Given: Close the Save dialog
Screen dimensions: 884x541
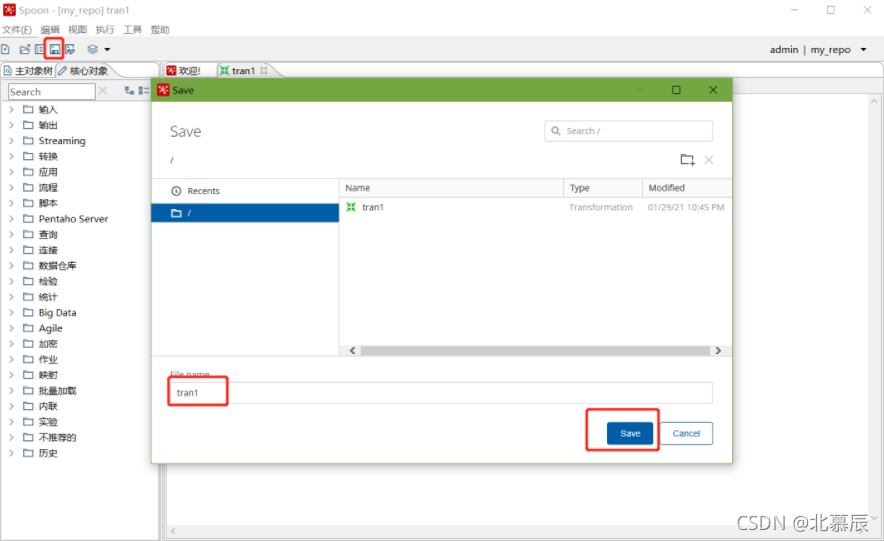Looking at the screenshot, I should point(713,90).
